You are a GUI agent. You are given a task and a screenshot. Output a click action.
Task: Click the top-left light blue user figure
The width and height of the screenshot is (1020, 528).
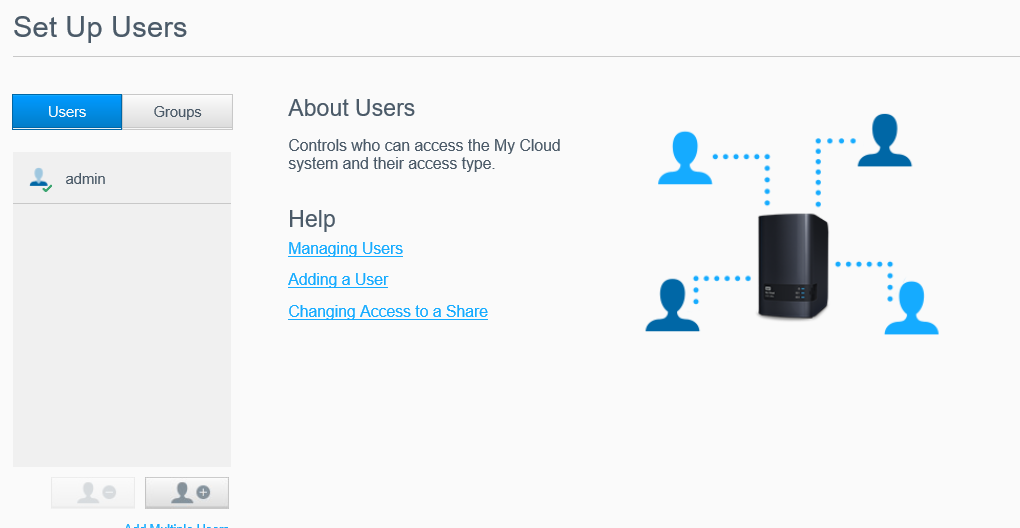click(x=685, y=159)
